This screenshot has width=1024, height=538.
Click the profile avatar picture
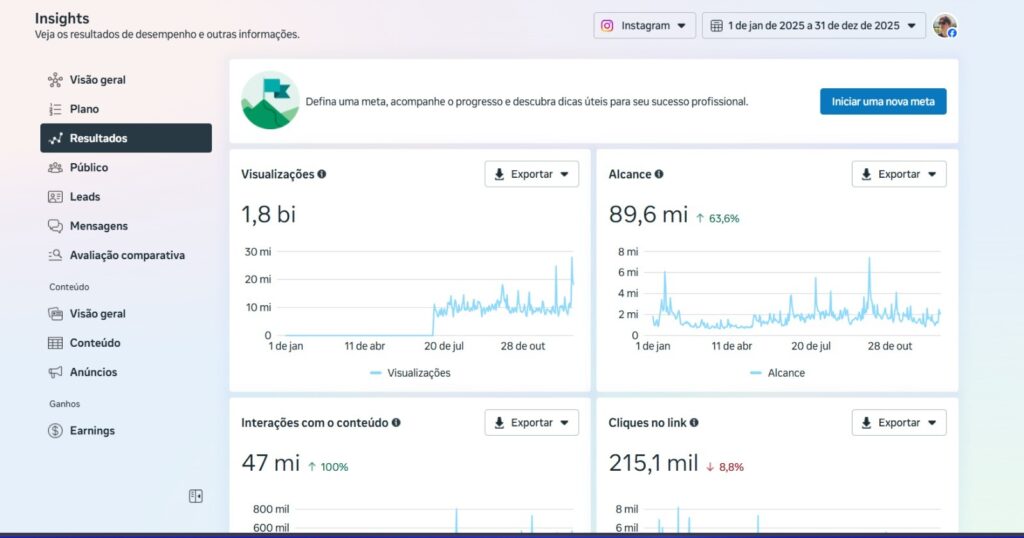point(944,26)
